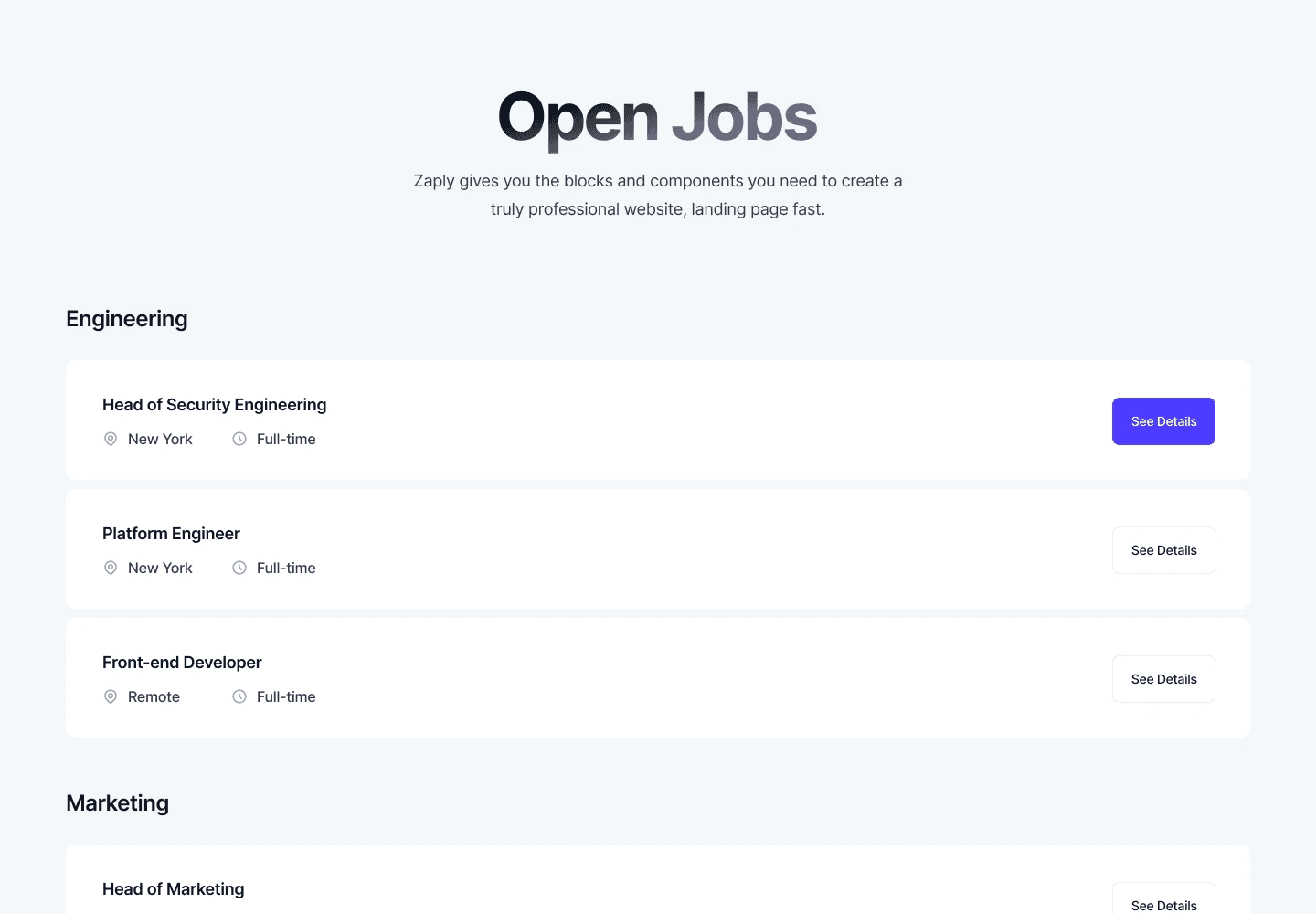Open details for Platform Engineer job
Image resolution: width=1316 pixels, height=914 pixels.
1163,550
